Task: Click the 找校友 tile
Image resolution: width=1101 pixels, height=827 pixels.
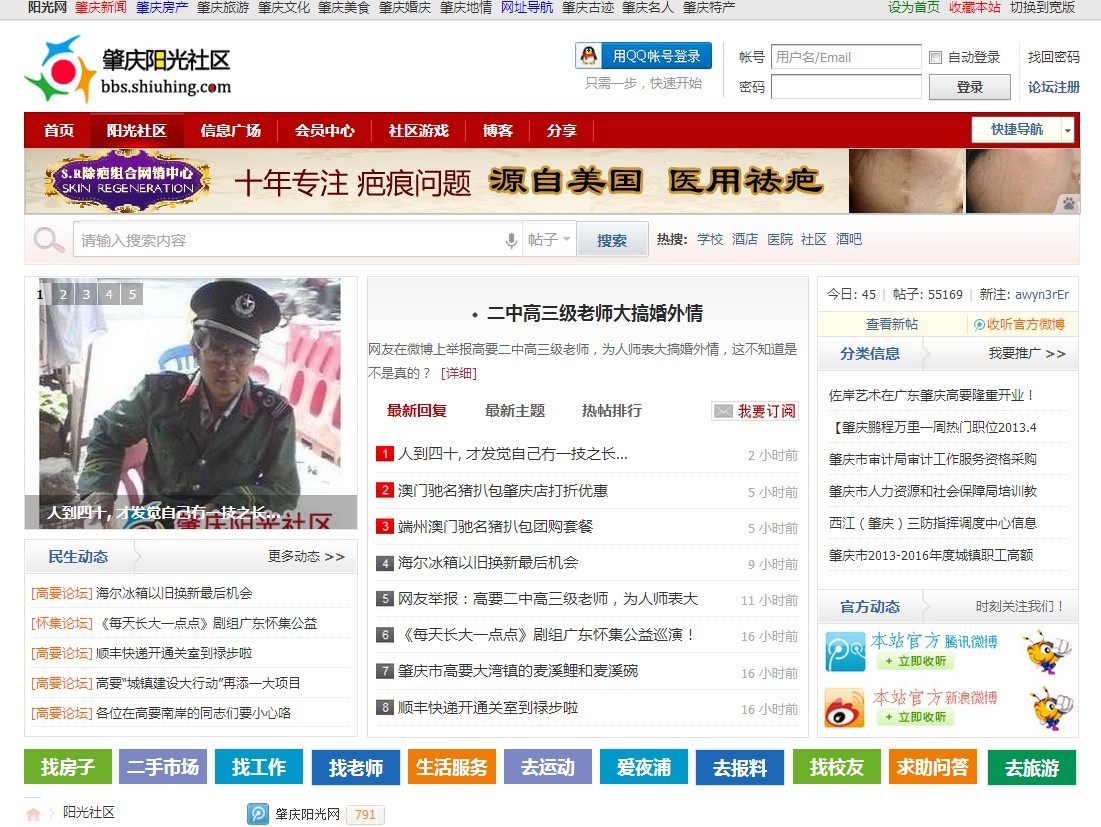Action: tap(836, 767)
